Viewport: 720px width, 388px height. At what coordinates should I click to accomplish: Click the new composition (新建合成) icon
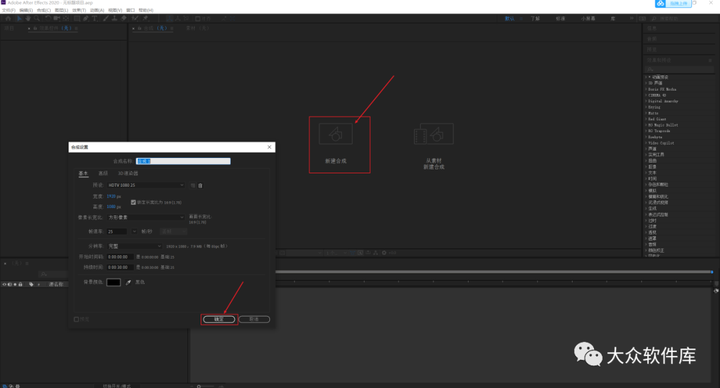point(336,134)
